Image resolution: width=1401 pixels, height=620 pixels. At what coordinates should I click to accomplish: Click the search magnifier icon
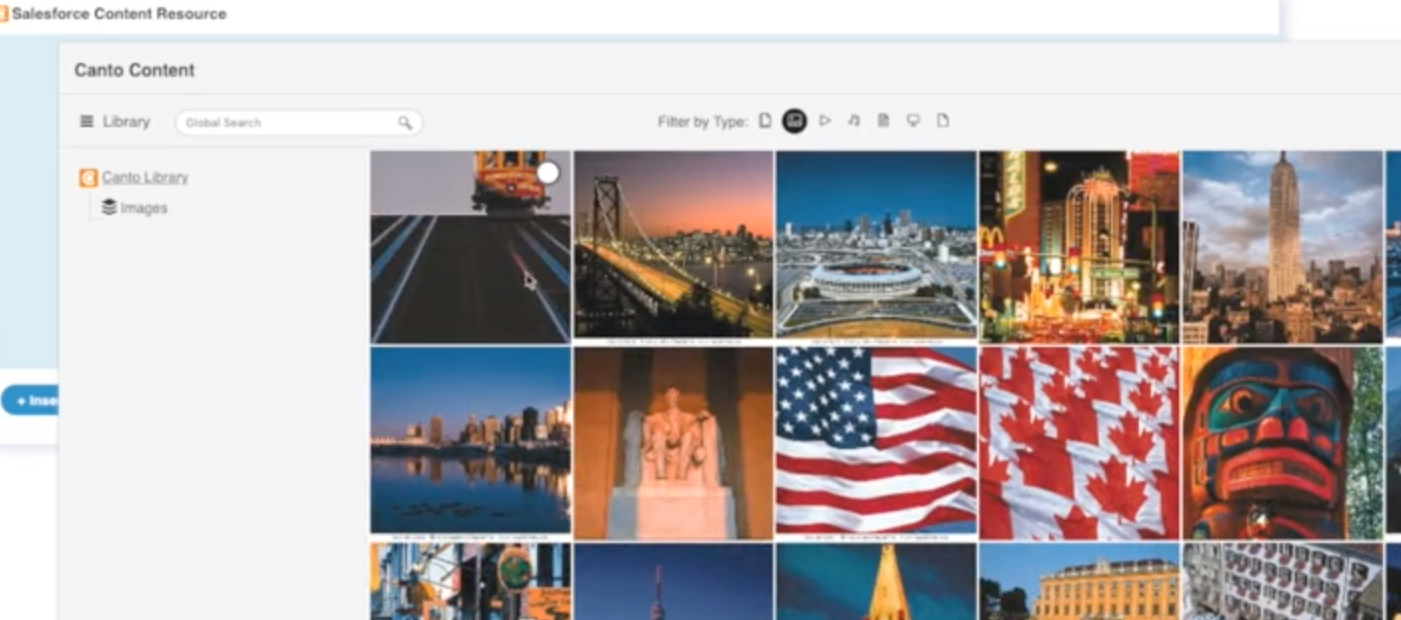(405, 123)
